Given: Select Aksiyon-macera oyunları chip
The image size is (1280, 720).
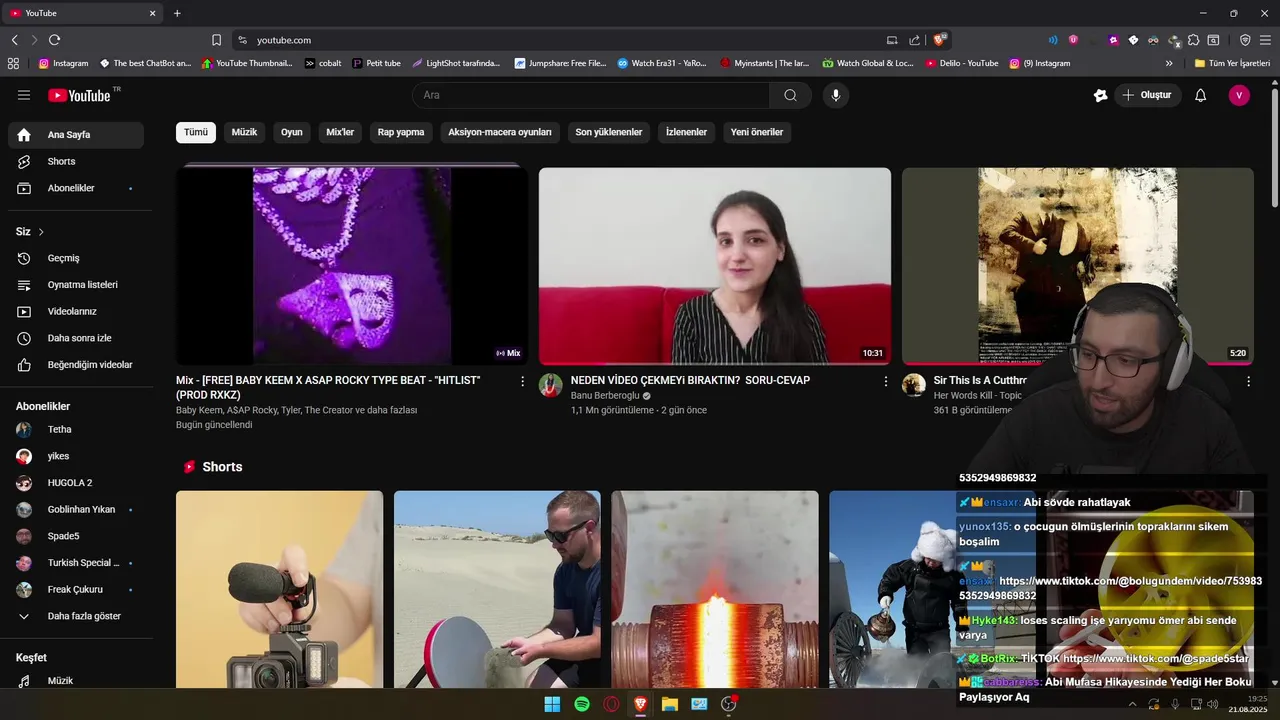Looking at the screenshot, I should pos(500,132).
